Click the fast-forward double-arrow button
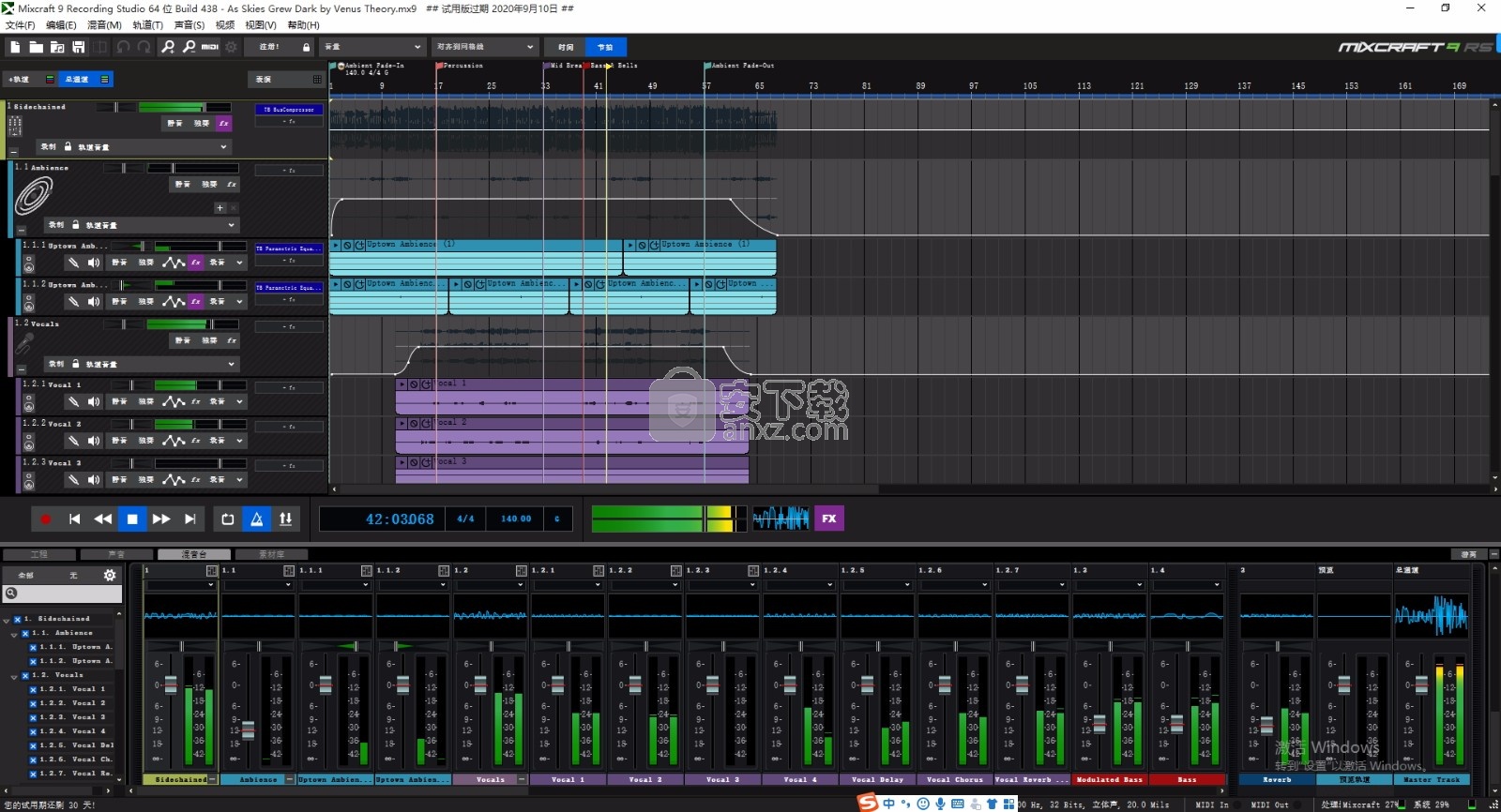The image size is (1501, 812). tap(161, 519)
